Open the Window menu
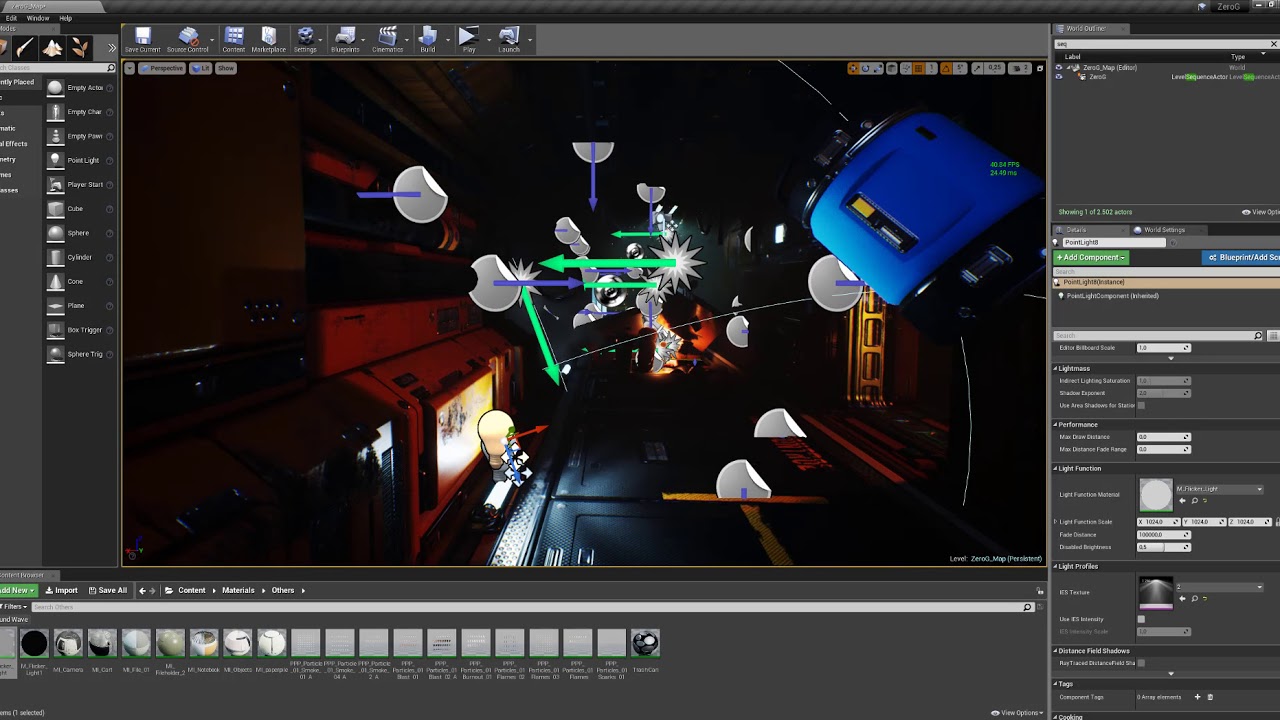1280x720 pixels. pos(38,18)
